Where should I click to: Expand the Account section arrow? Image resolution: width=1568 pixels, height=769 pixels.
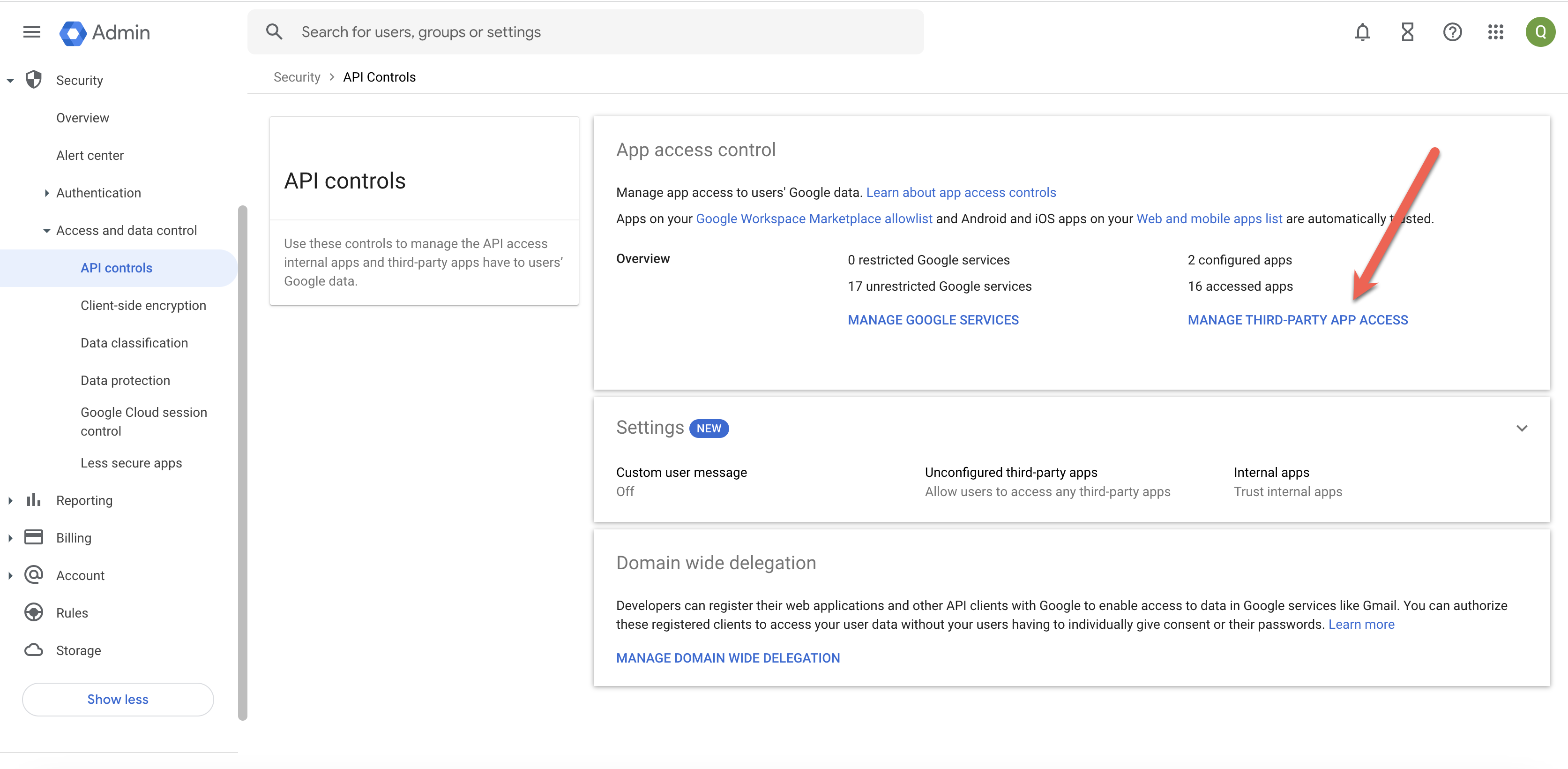coord(10,575)
